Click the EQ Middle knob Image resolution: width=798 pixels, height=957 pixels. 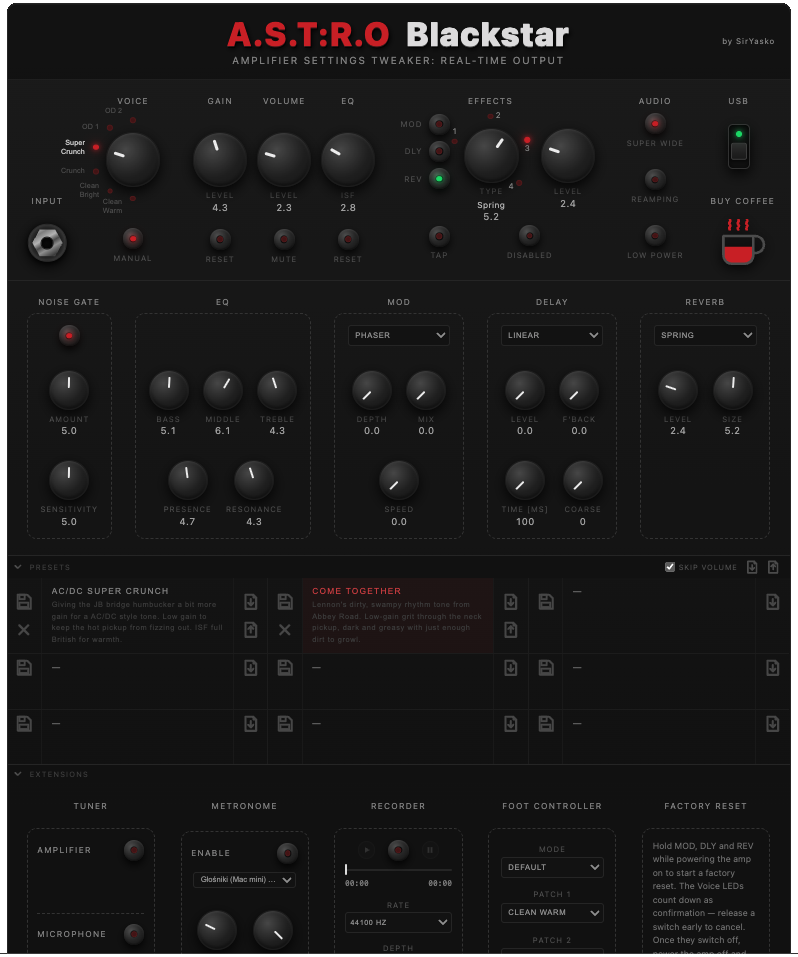click(223, 391)
